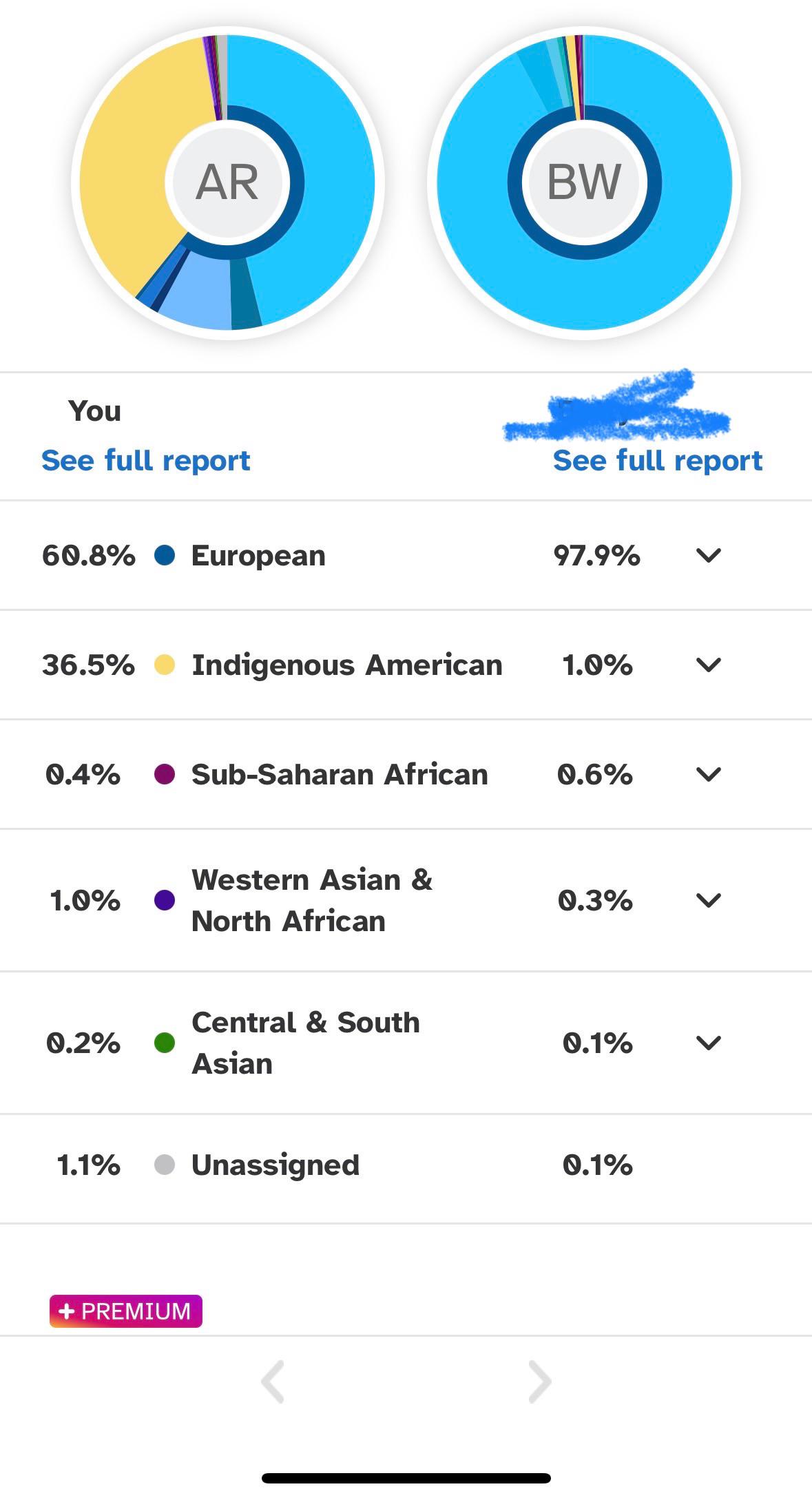Select the Unassigned category label
812x1500 pixels.
[x=275, y=1165]
